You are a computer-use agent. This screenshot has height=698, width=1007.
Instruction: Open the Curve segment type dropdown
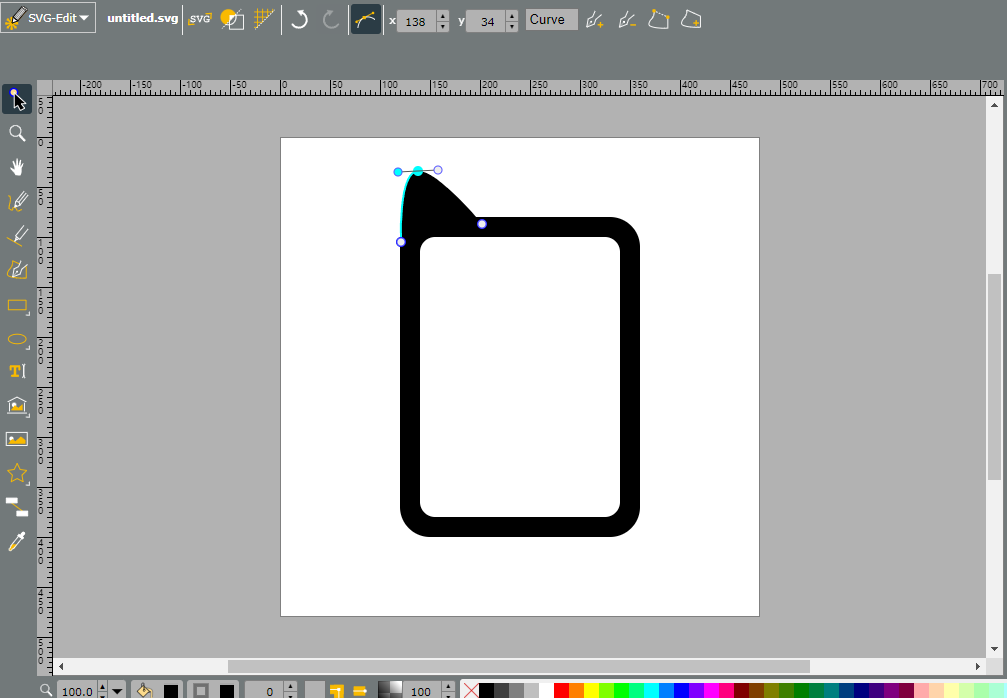(552, 20)
